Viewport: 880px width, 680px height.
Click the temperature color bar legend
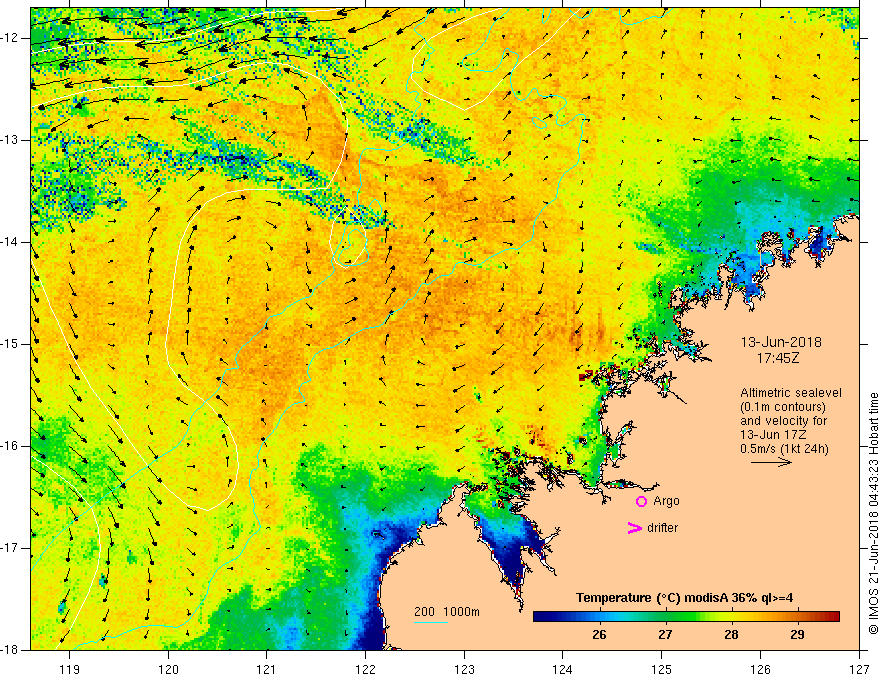pos(686,616)
